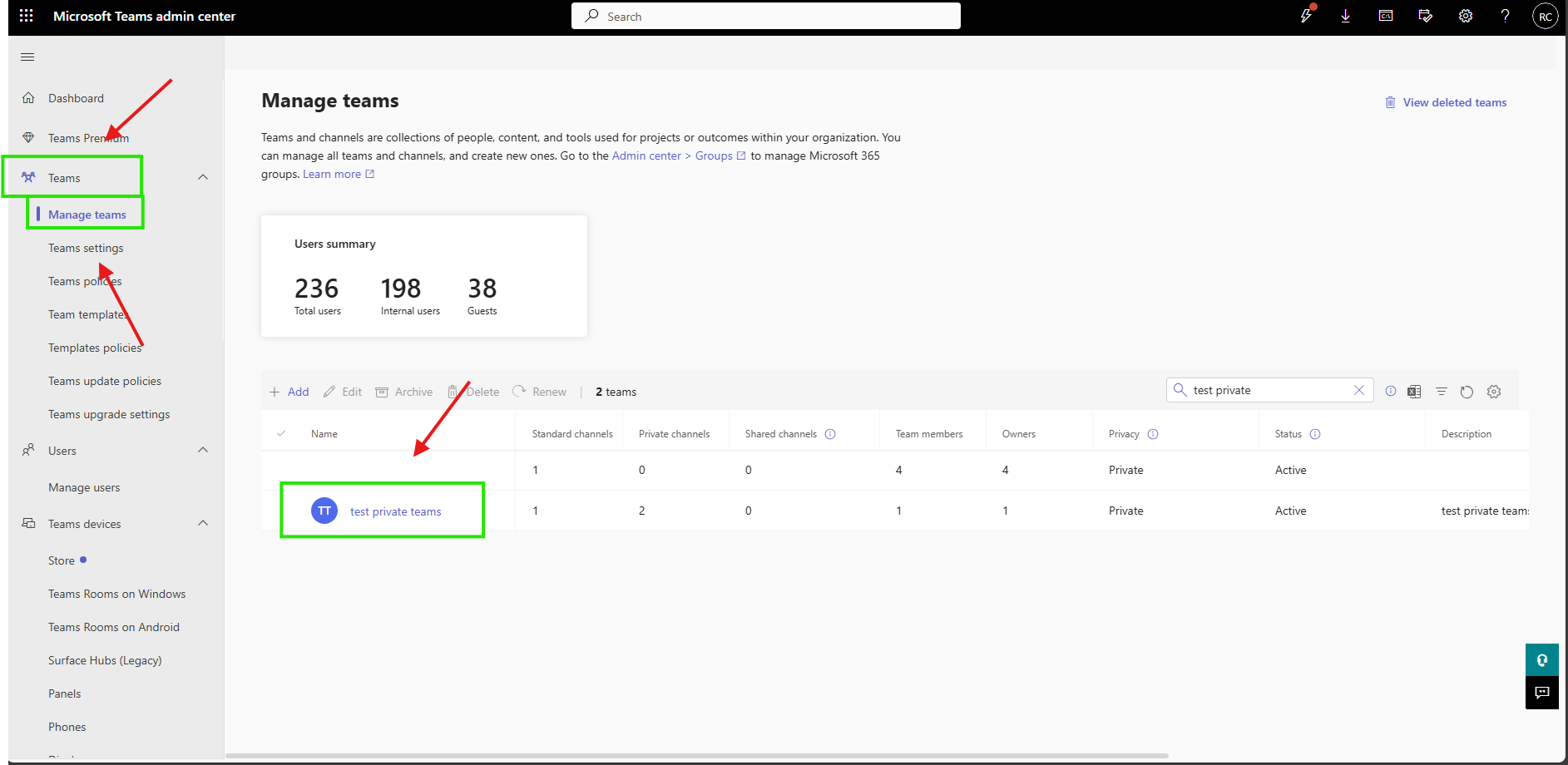Click the Delete toolbar button
Screen dimensions: 1568x765
click(473, 392)
